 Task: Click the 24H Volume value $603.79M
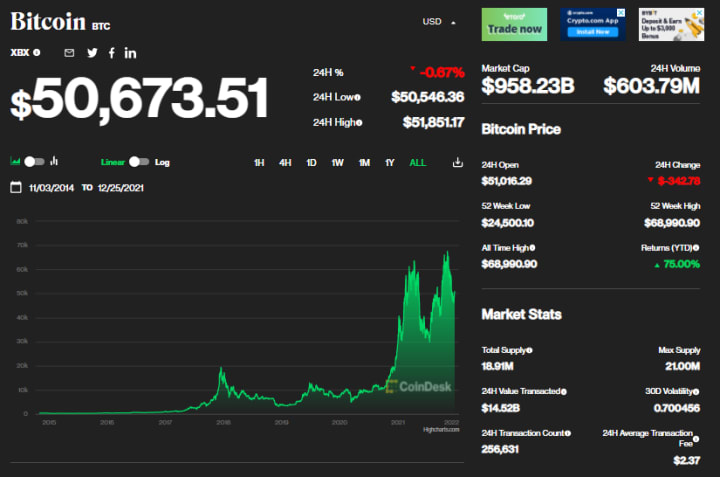coord(652,85)
